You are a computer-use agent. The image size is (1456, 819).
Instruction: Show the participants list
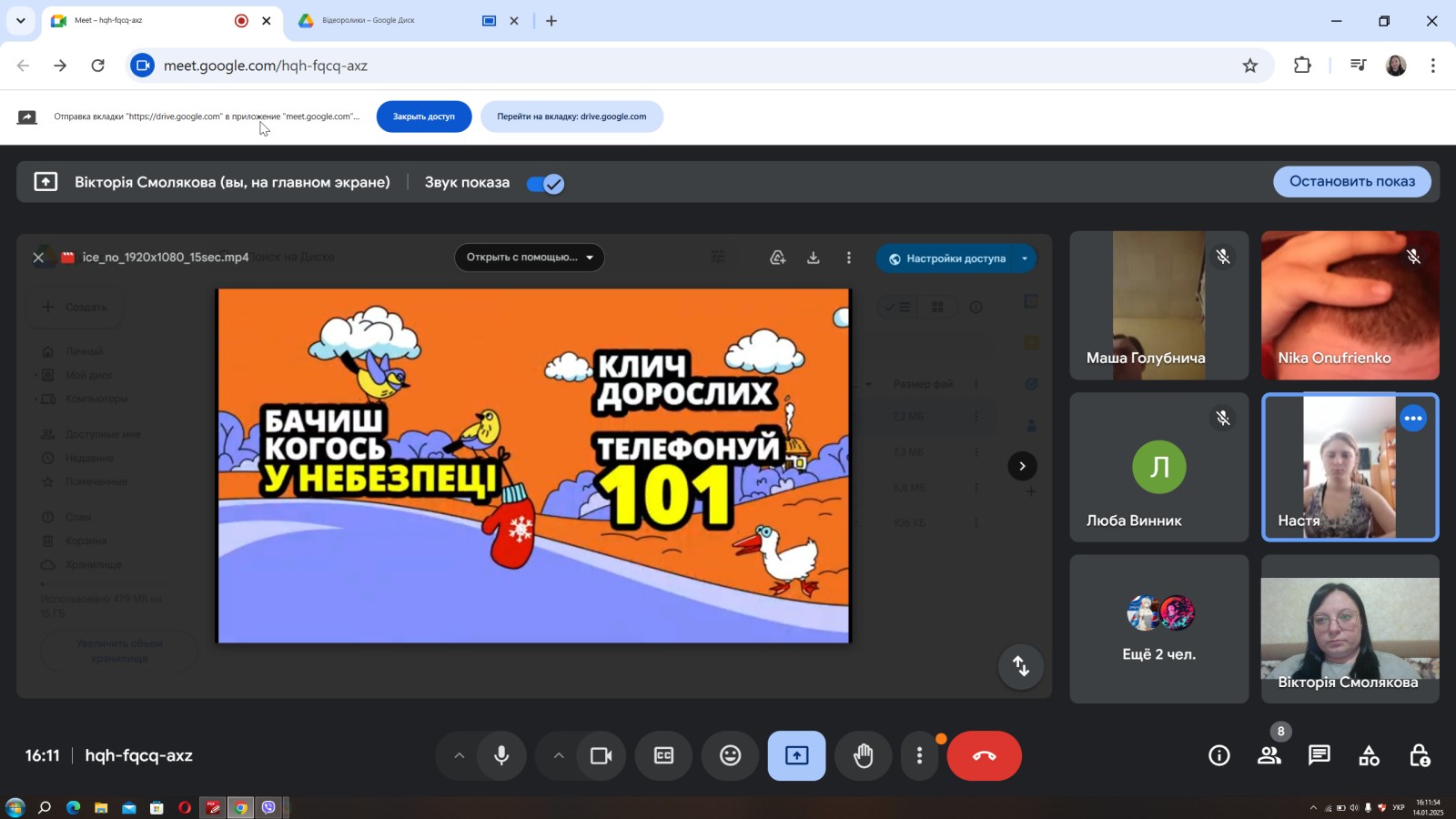coord(1269,755)
